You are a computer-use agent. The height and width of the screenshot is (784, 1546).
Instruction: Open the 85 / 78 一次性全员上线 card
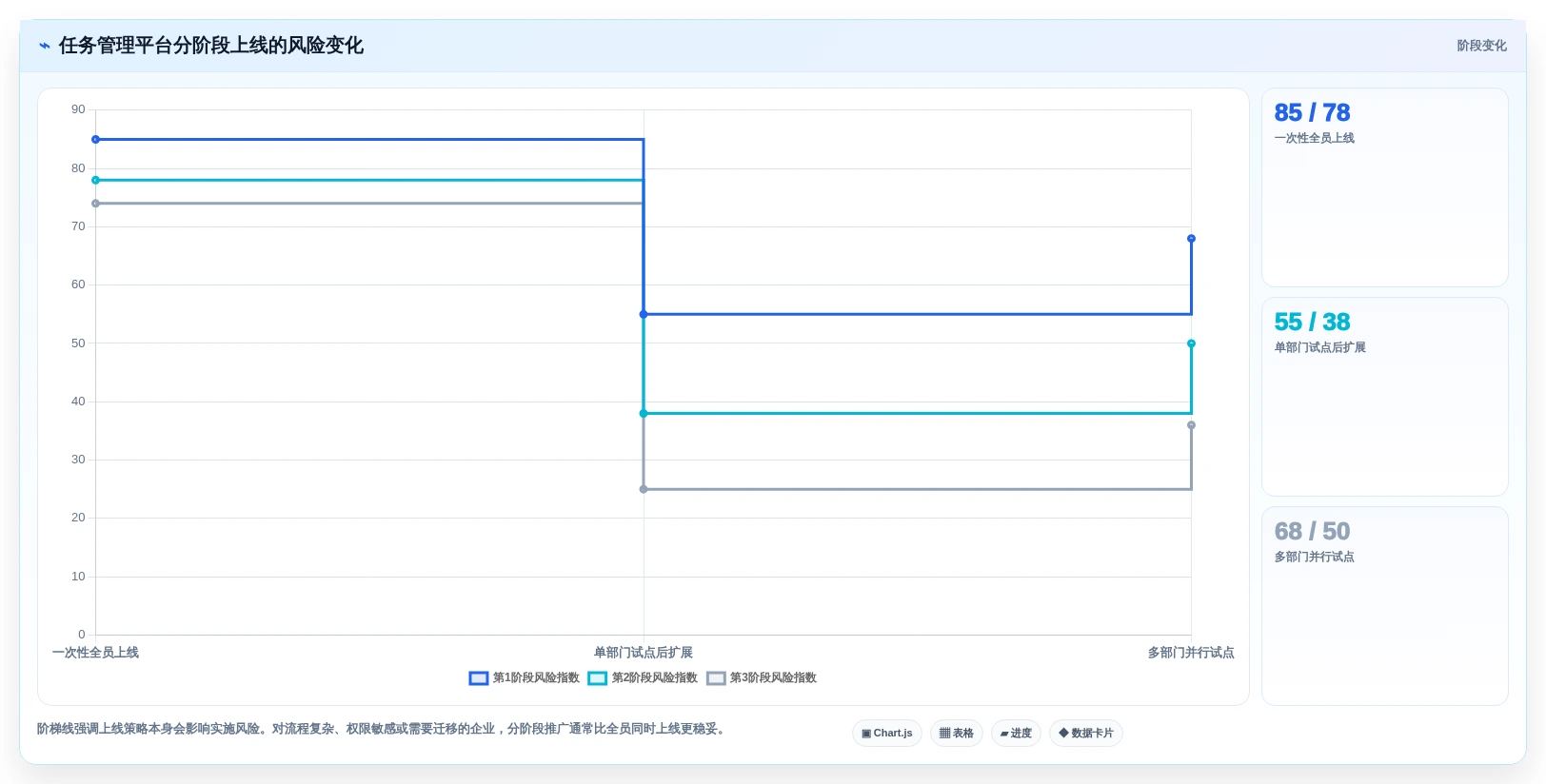pos(1385,187)
